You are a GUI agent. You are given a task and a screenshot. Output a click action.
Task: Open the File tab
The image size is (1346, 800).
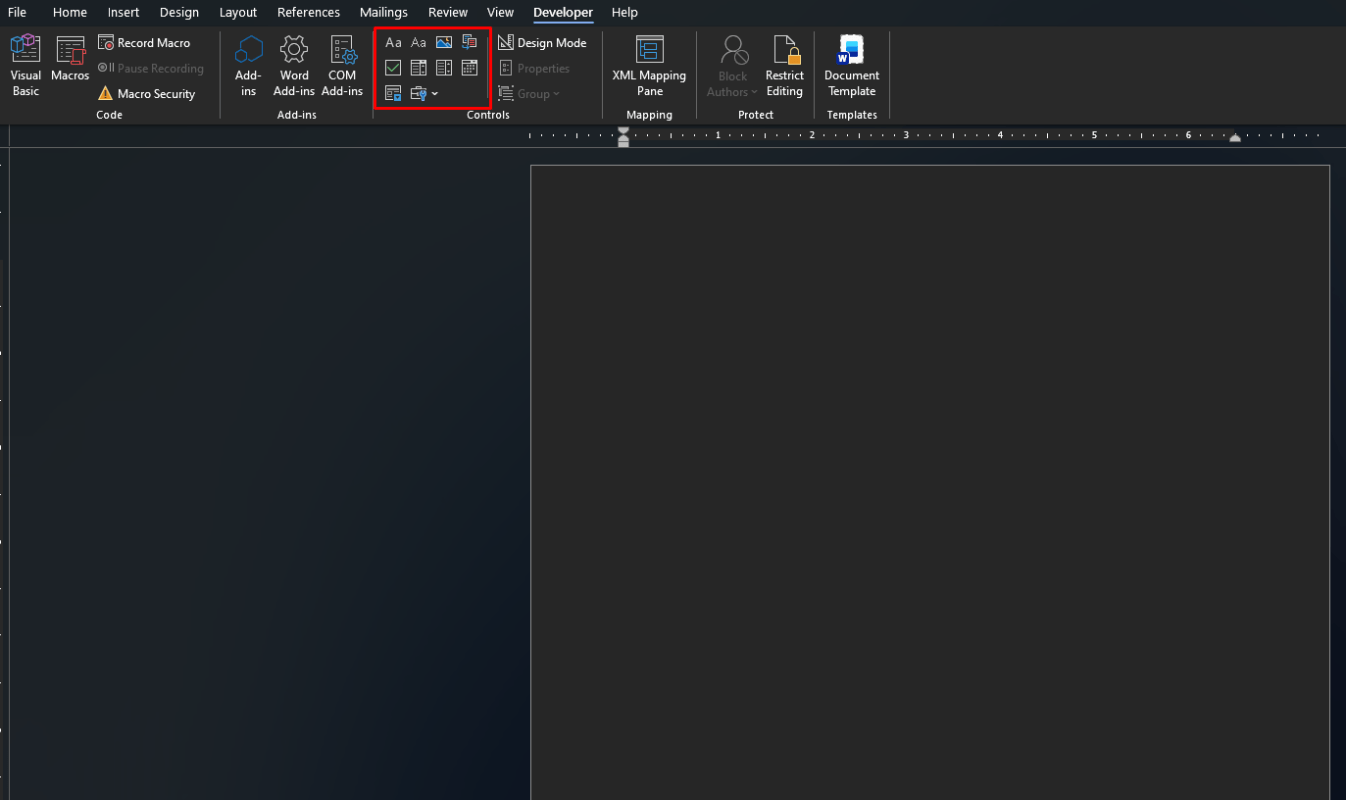(17, 12)
